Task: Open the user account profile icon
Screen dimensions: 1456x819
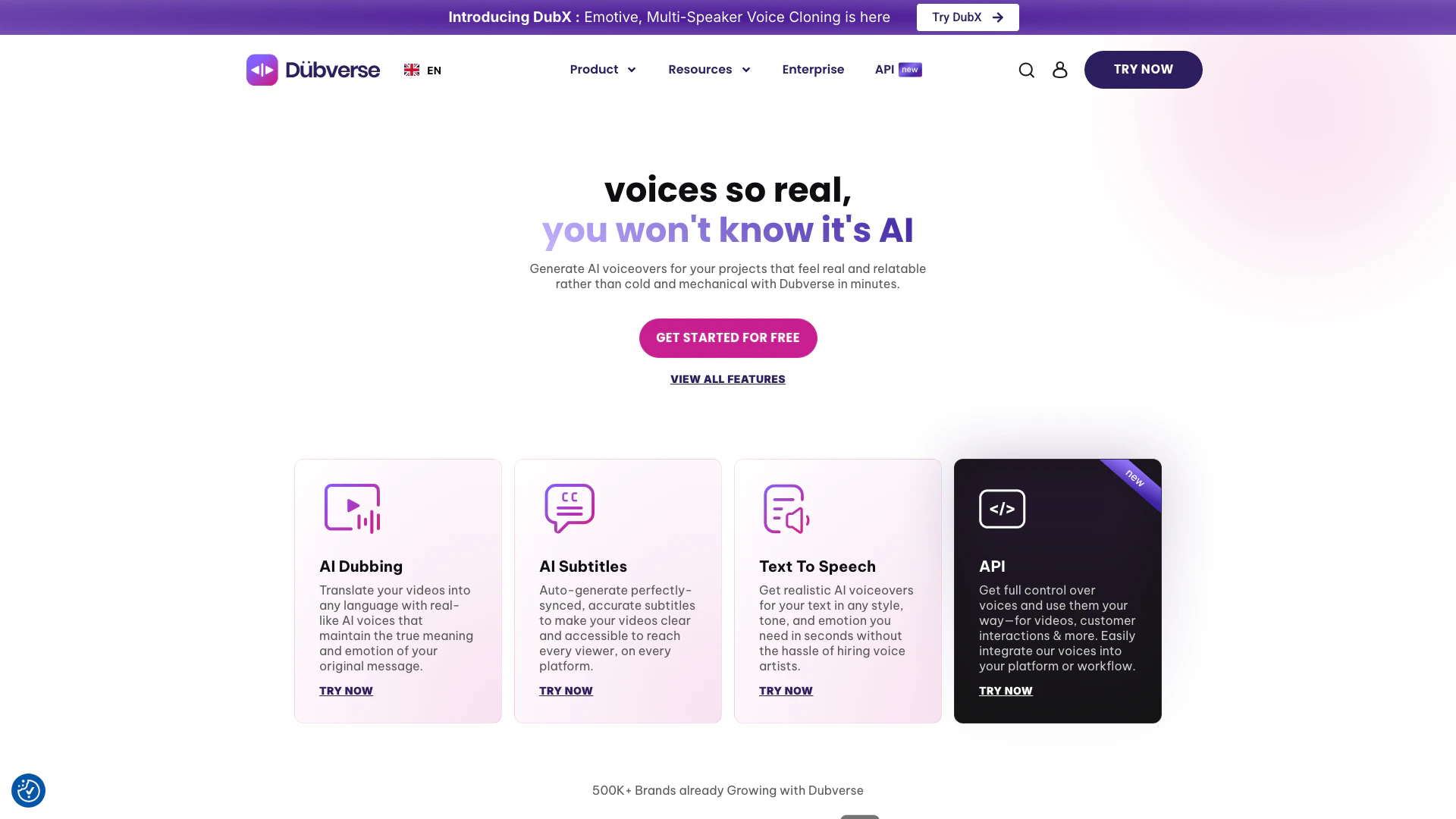Action: (1059, 70)
